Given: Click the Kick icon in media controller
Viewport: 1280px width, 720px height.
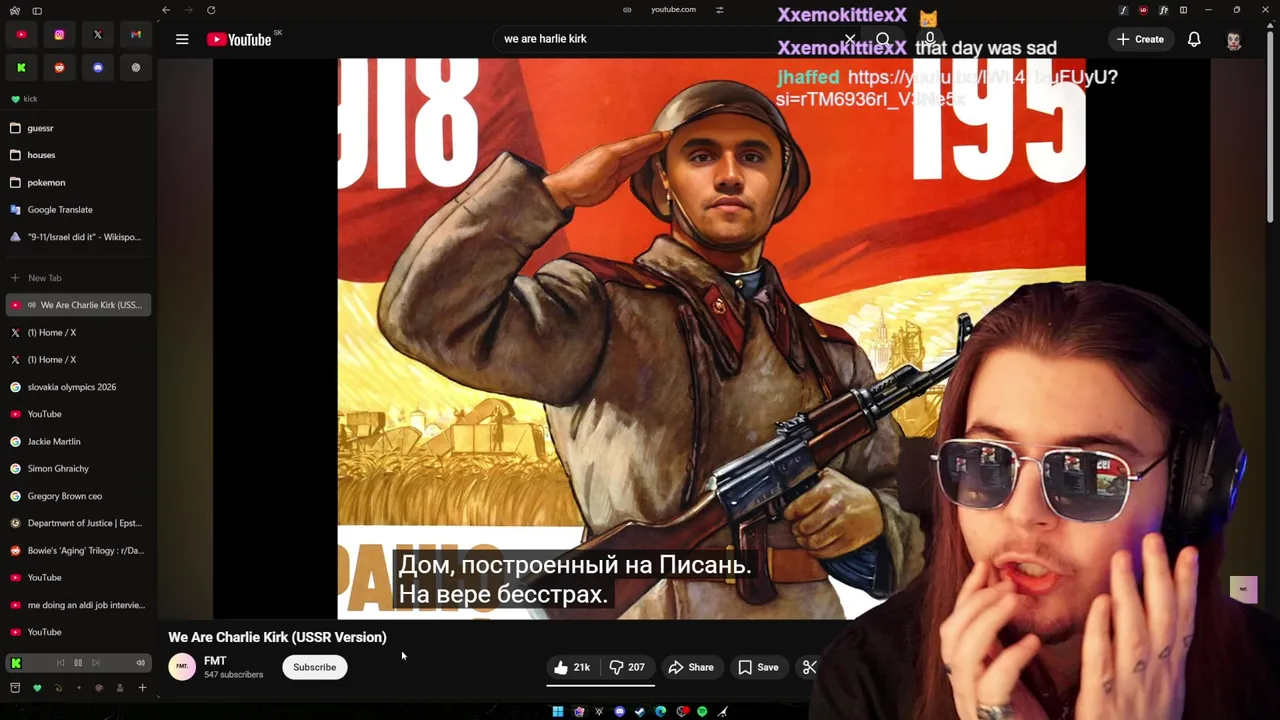Looking at the screenshot, I should coord(16,663).
